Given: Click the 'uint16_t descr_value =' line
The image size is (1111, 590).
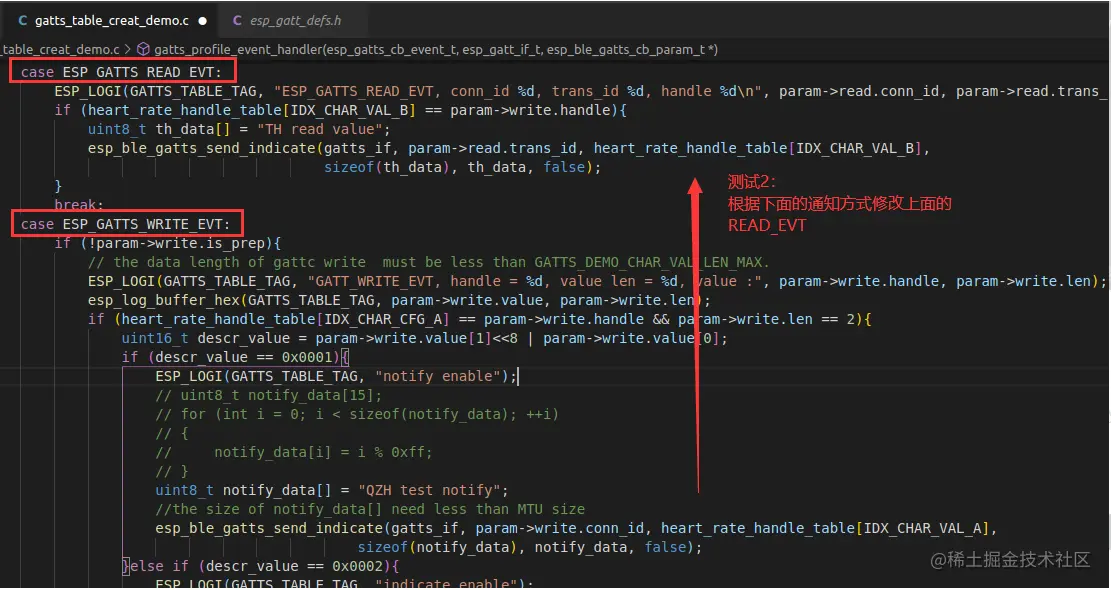Looking at the screenshot, I should click(x=425, y=338).
